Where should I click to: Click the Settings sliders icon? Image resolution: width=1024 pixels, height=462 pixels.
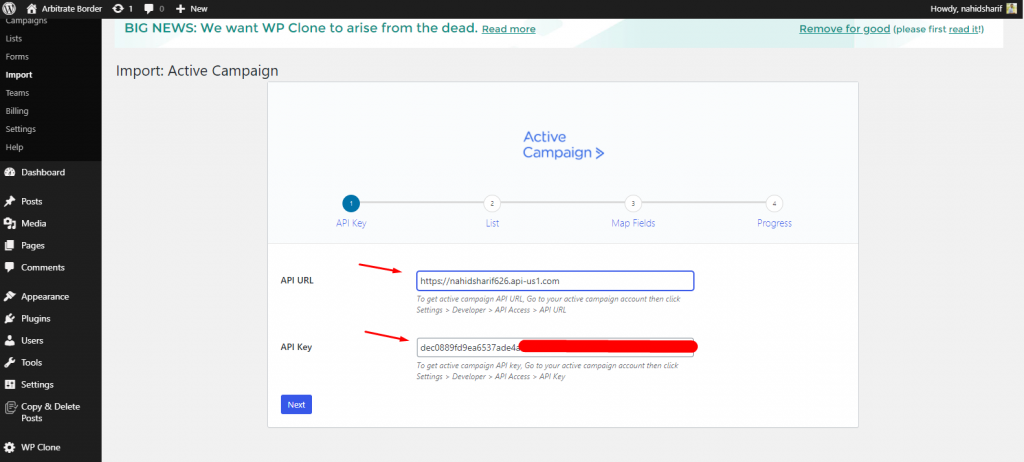pos(10,384)
